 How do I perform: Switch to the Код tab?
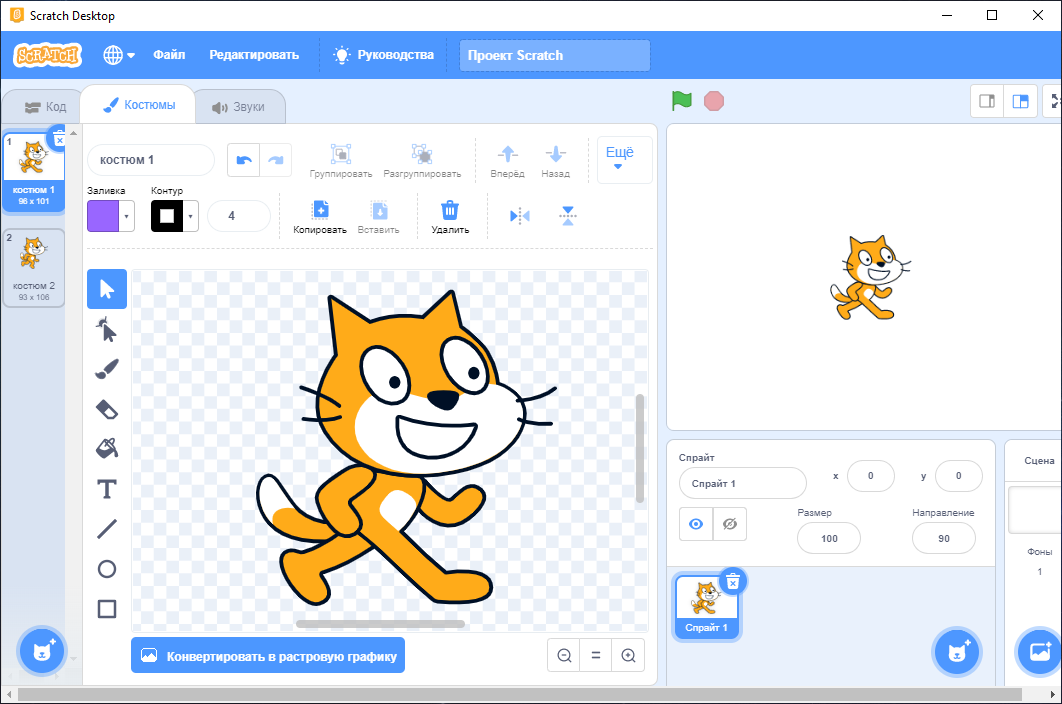45,106
